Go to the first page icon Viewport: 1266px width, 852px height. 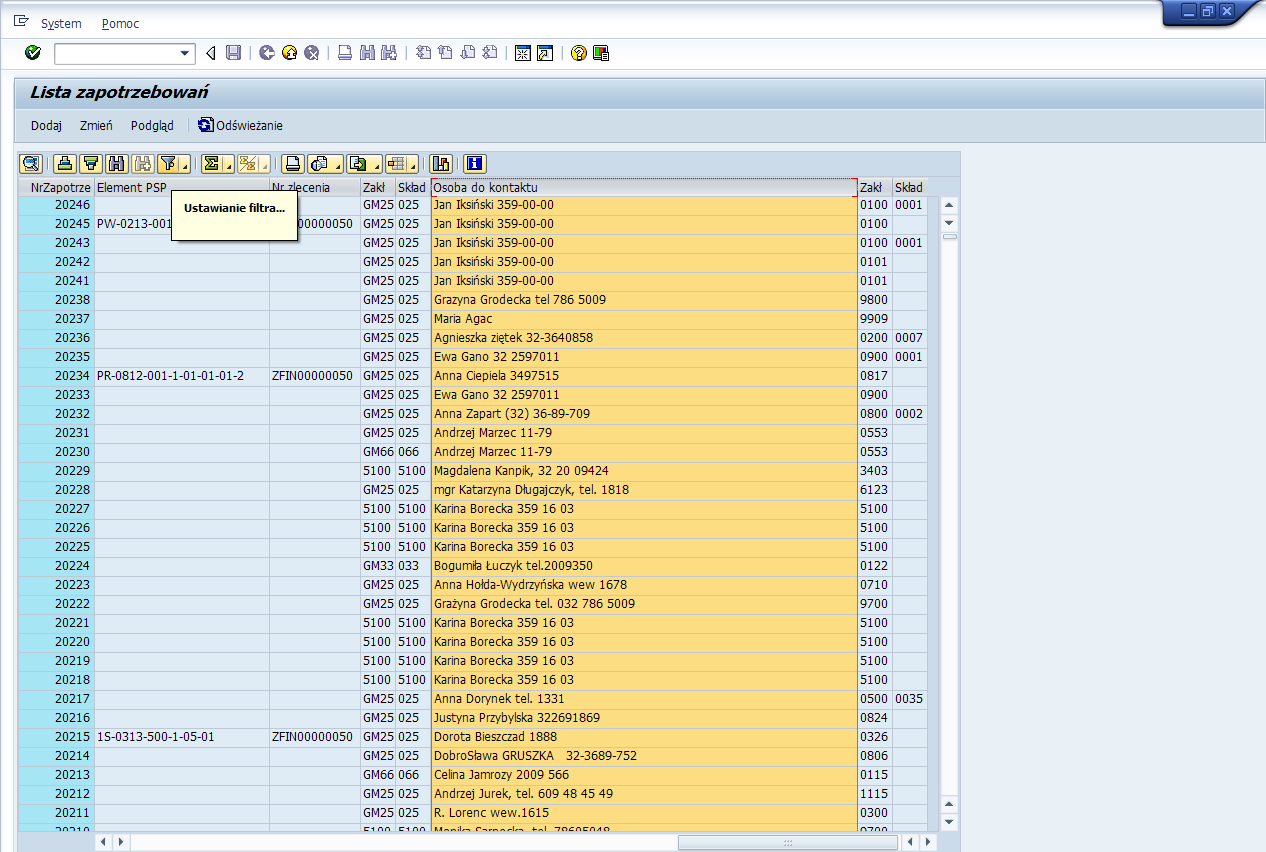coord(423,53)
